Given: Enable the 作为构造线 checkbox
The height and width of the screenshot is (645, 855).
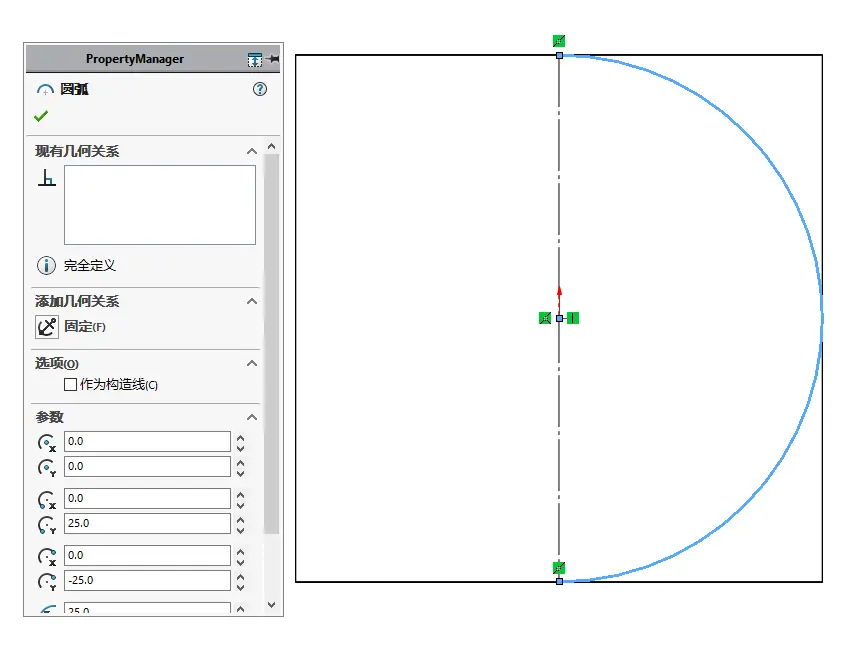Looking at the screenshot, I should [x=70, y=384].
